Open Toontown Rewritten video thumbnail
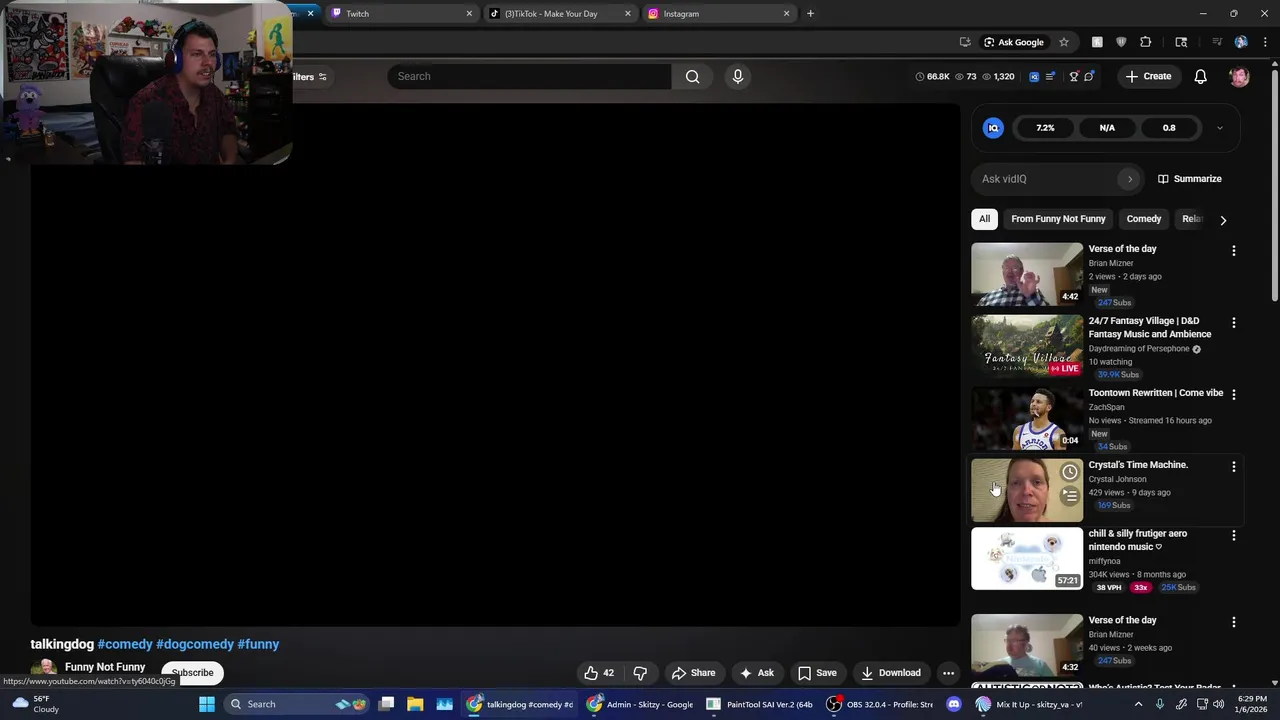 1026,418
